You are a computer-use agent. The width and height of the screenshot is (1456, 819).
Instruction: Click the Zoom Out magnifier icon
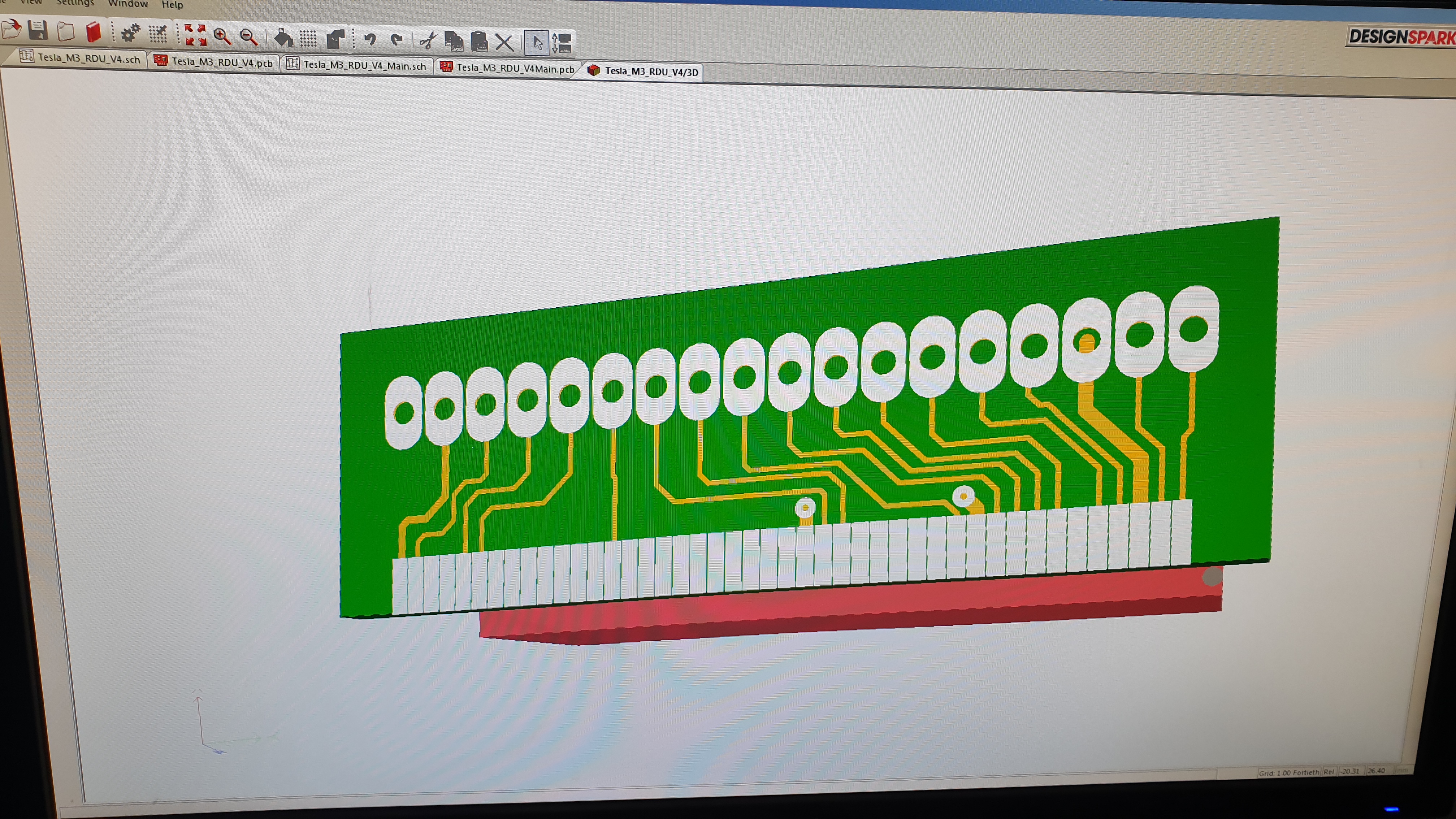coord(249,37)
